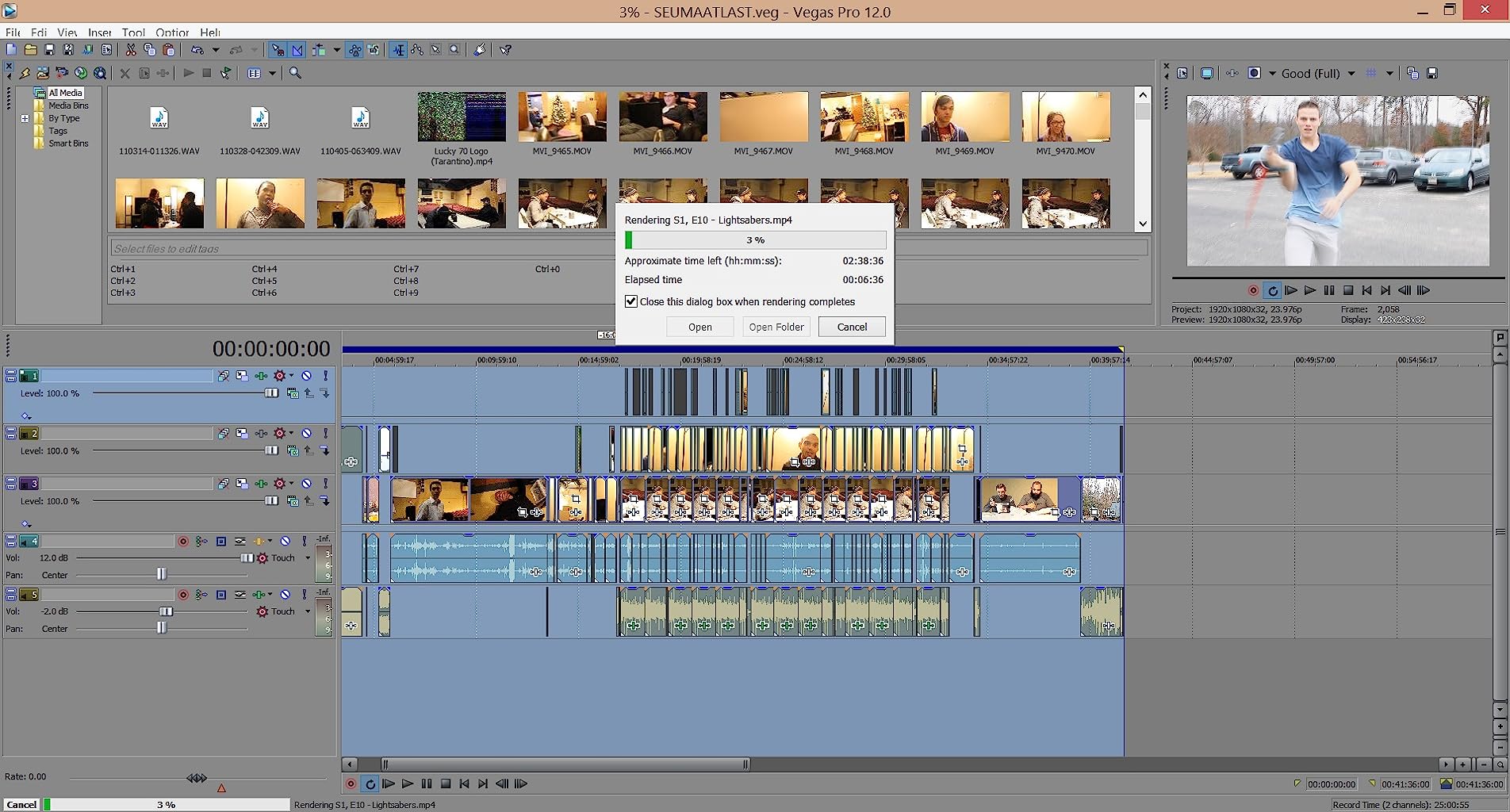The width and height of the screenshot is (1510, 812).
Task: Open the Tools menu
Action: 133,33
